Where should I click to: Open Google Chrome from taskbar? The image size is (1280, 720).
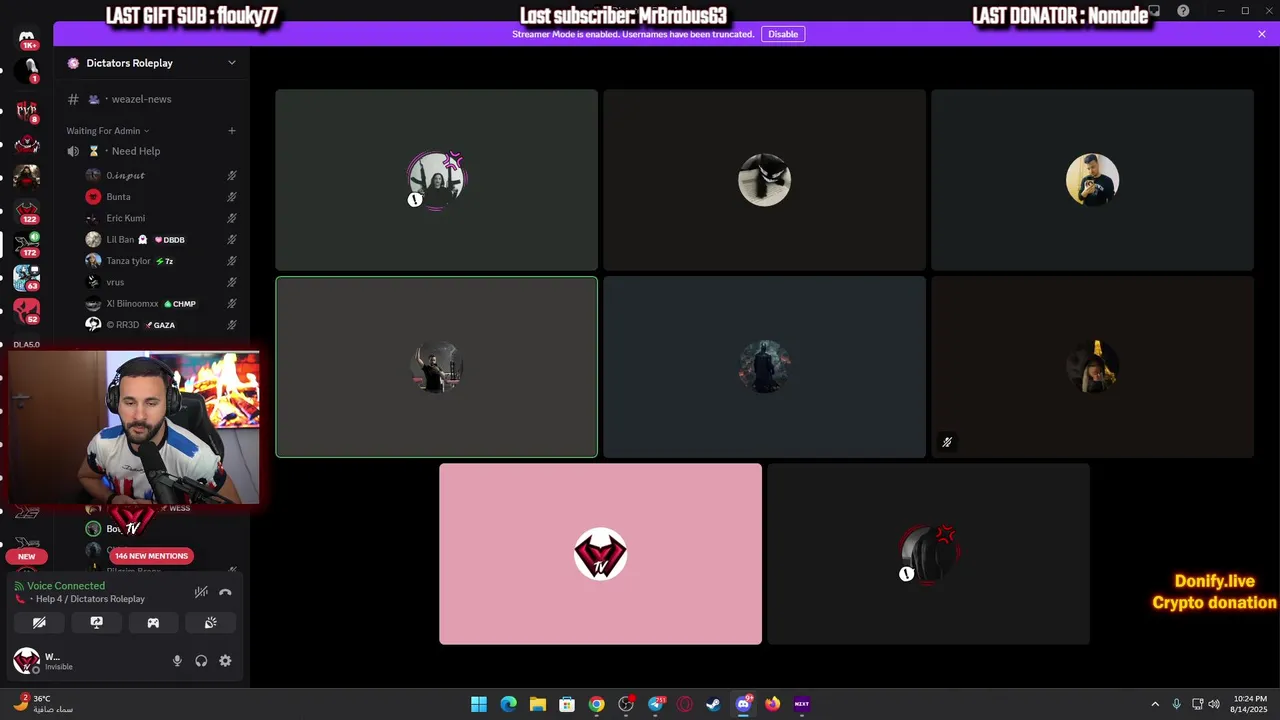point(596,704)
